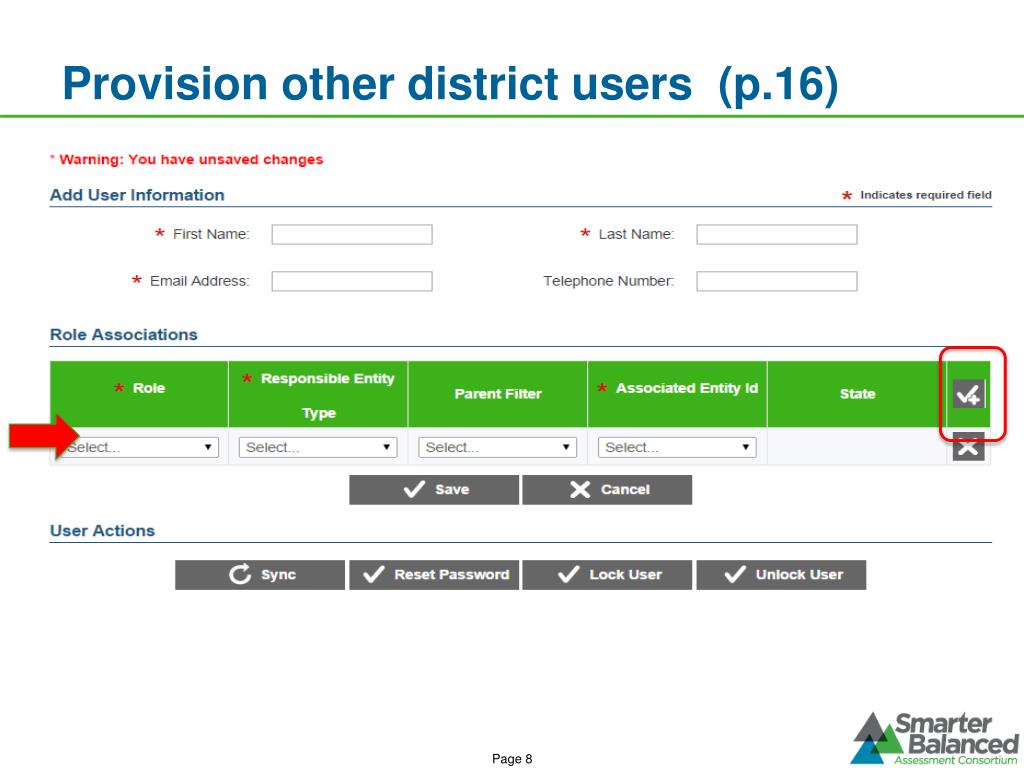Click the Indicates required field note
The width and height of the screenshot is (1024, 768).
coord(917,195)
